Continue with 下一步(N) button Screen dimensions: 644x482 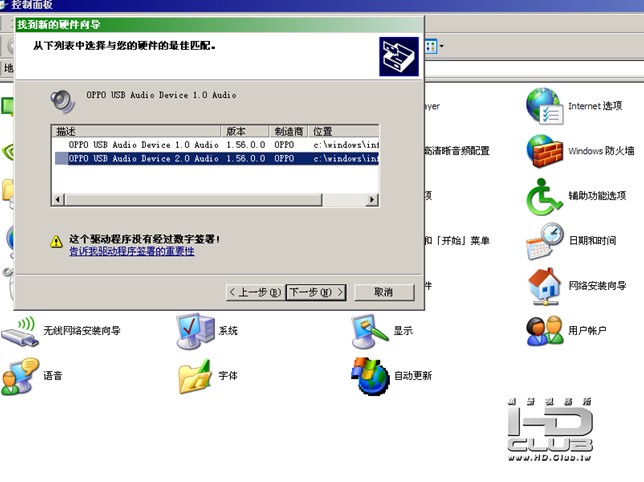(x=315, y=292)
